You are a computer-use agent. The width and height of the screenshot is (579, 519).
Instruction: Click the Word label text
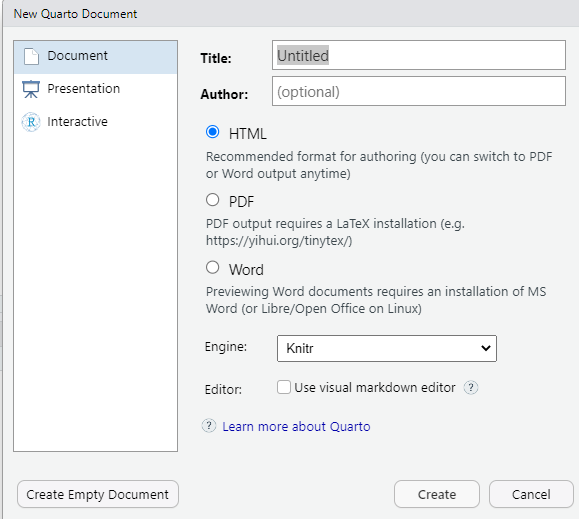(x=246, y=270)
